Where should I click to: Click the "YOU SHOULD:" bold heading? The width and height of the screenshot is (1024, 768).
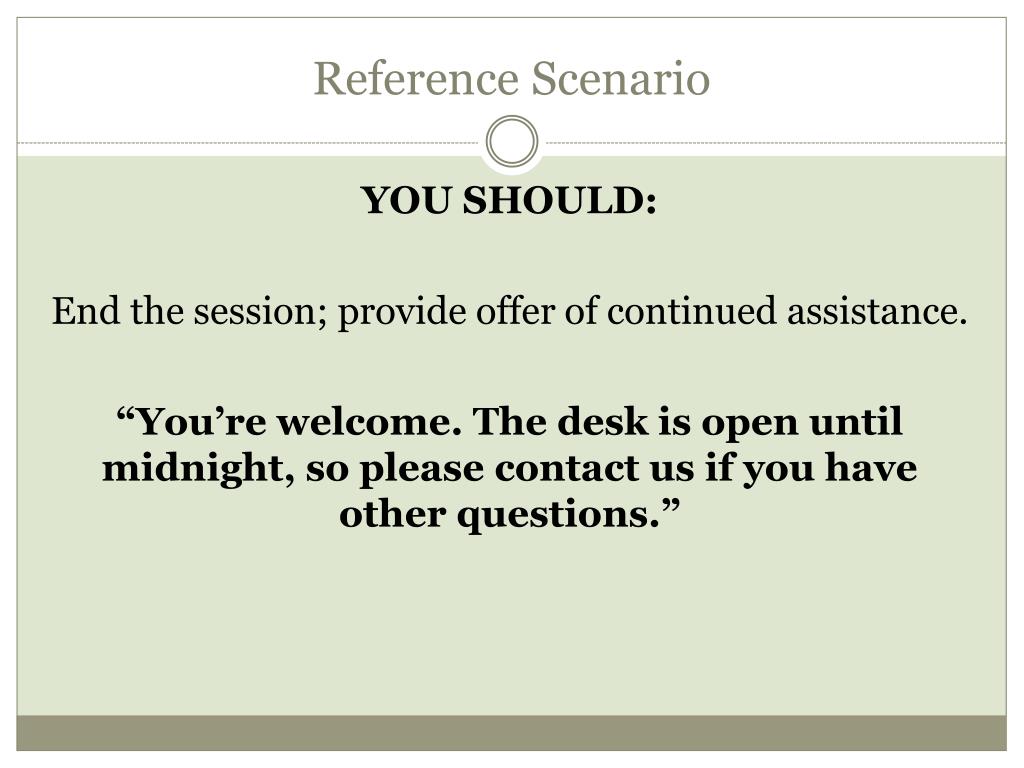point(509,200)
